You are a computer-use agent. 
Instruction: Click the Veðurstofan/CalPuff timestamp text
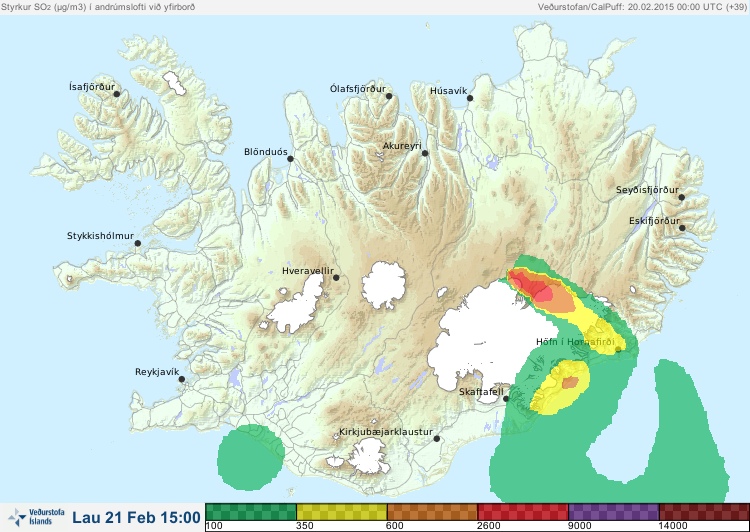click(x=641, y=7)
